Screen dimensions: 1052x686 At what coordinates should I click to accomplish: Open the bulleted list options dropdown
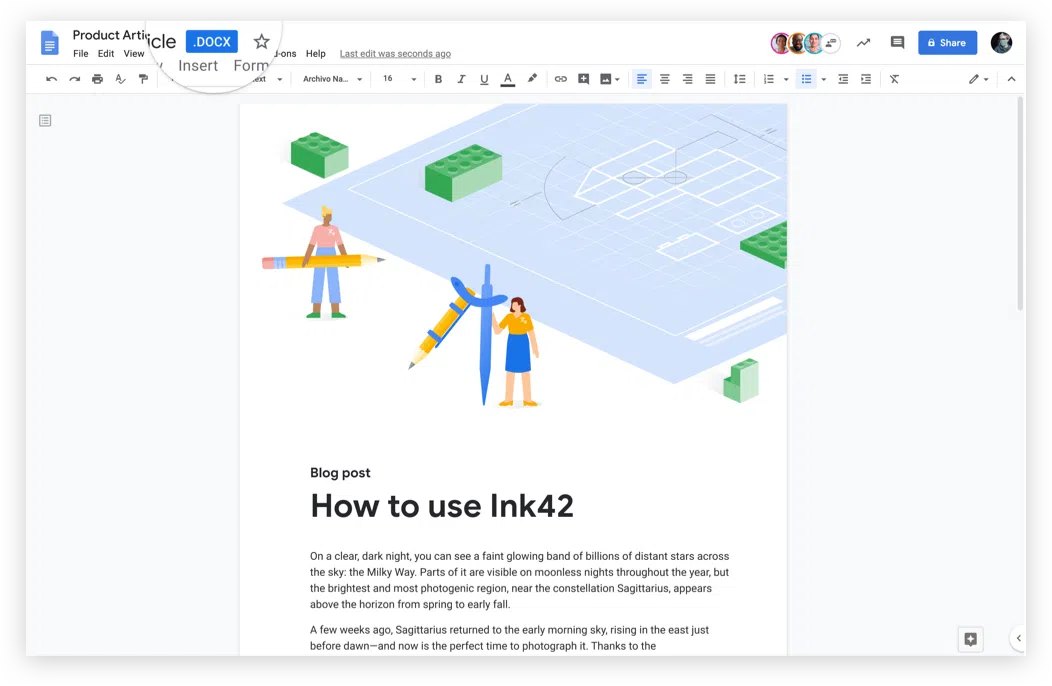click(x=824, y=79)
